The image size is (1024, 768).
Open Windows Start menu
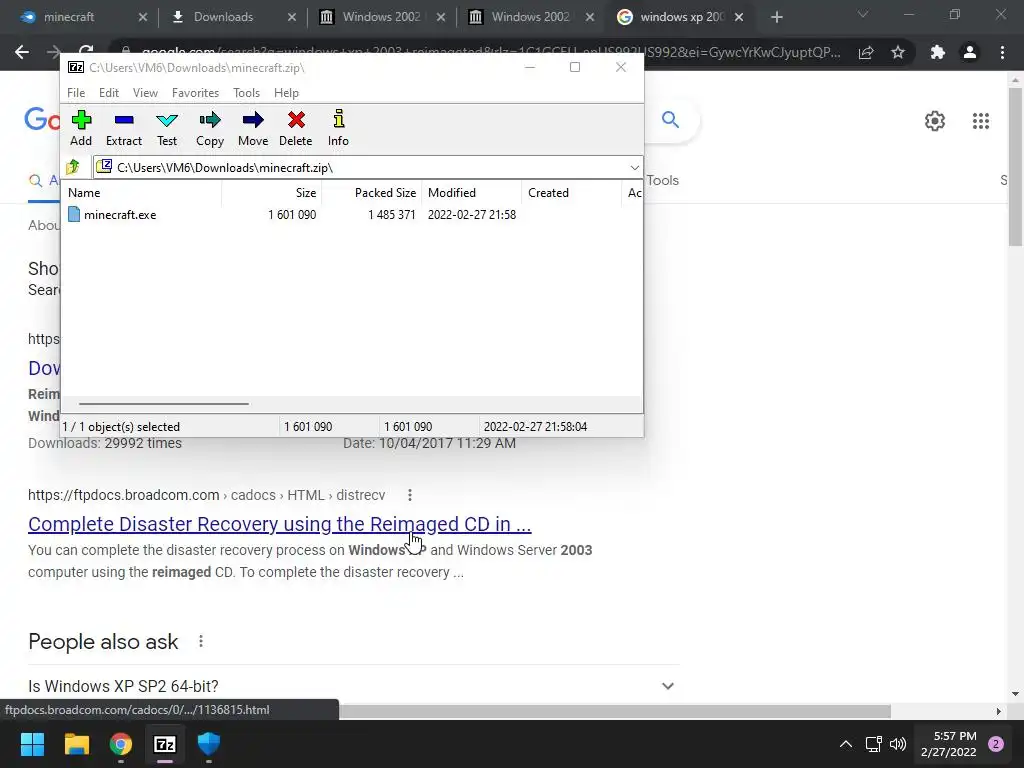coord(32,744)
